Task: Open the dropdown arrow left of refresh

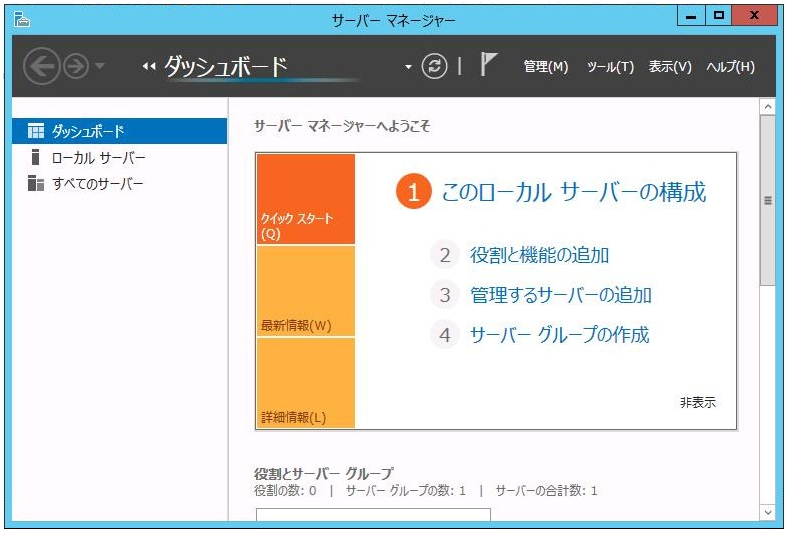Action: 408,67
